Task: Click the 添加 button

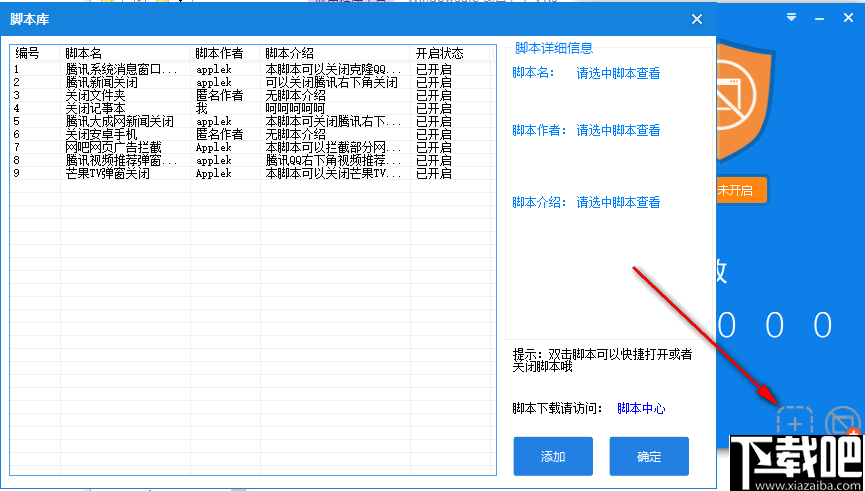Action: click(x=553, y=456)
